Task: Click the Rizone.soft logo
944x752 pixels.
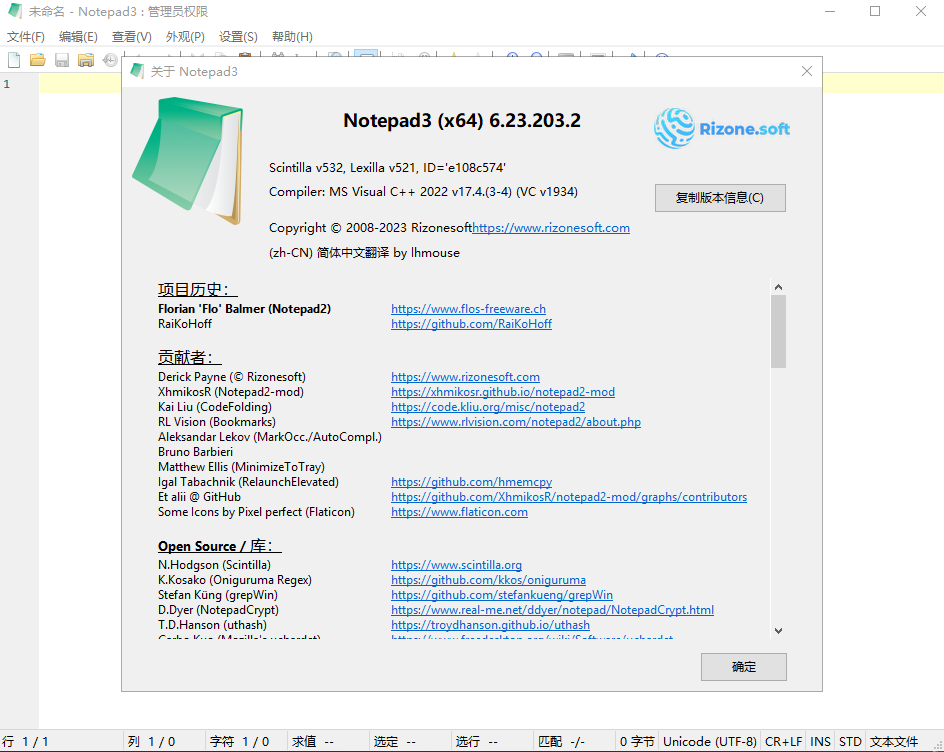Action: click(722, 128)
